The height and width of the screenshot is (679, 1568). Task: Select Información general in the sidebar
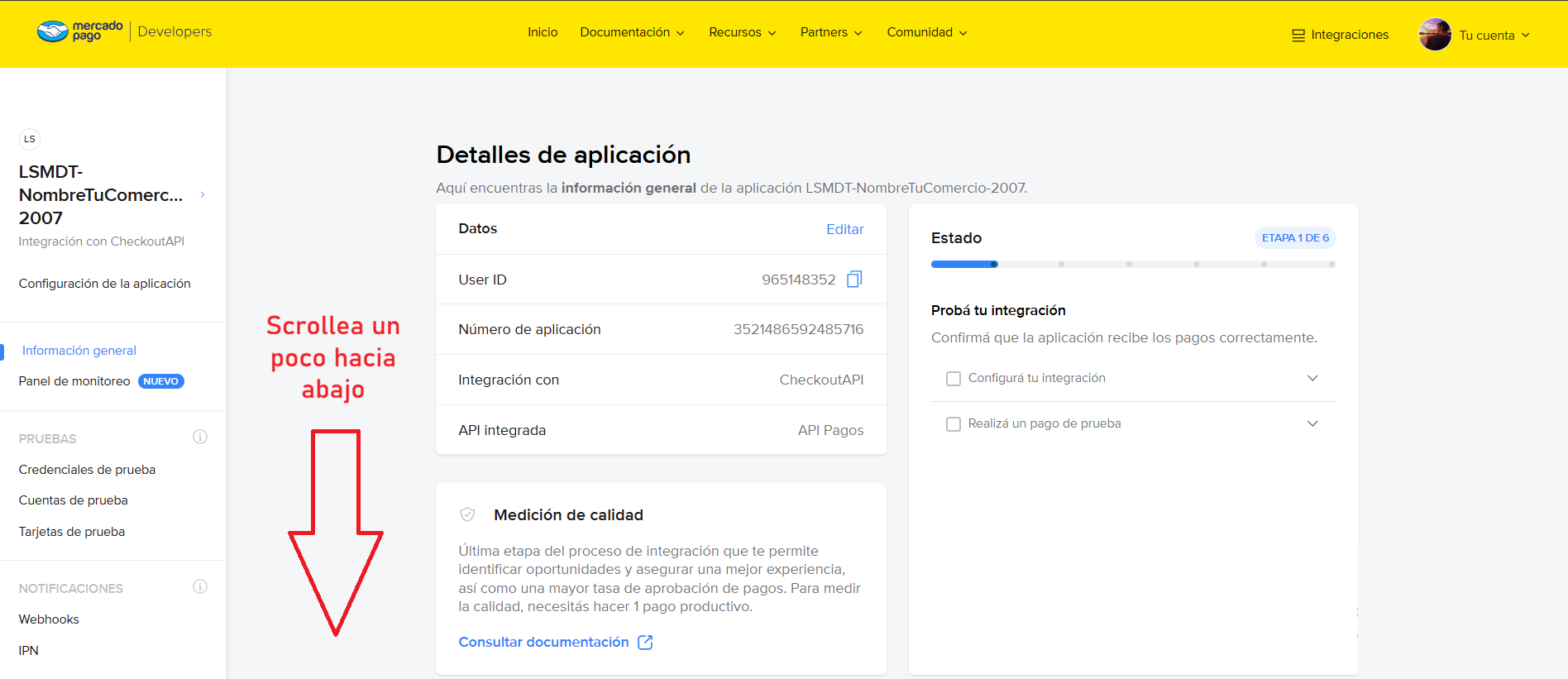tap(79, 351)
